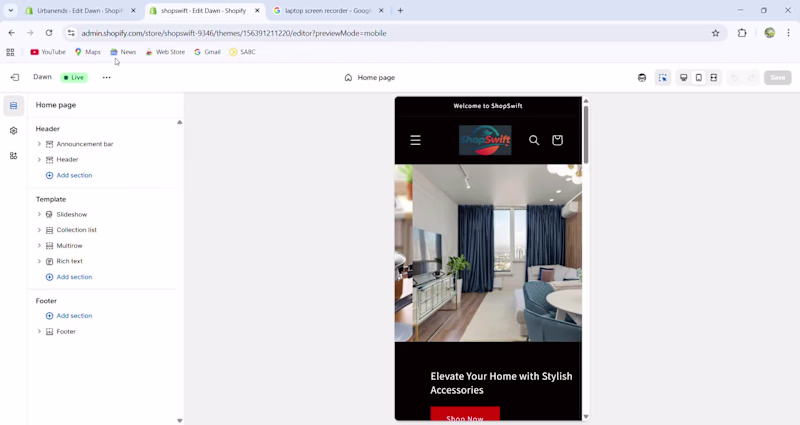Screen dimensions: 800x425
Task: Open the Theme settings gear icon
Action: tap(13, 131)
